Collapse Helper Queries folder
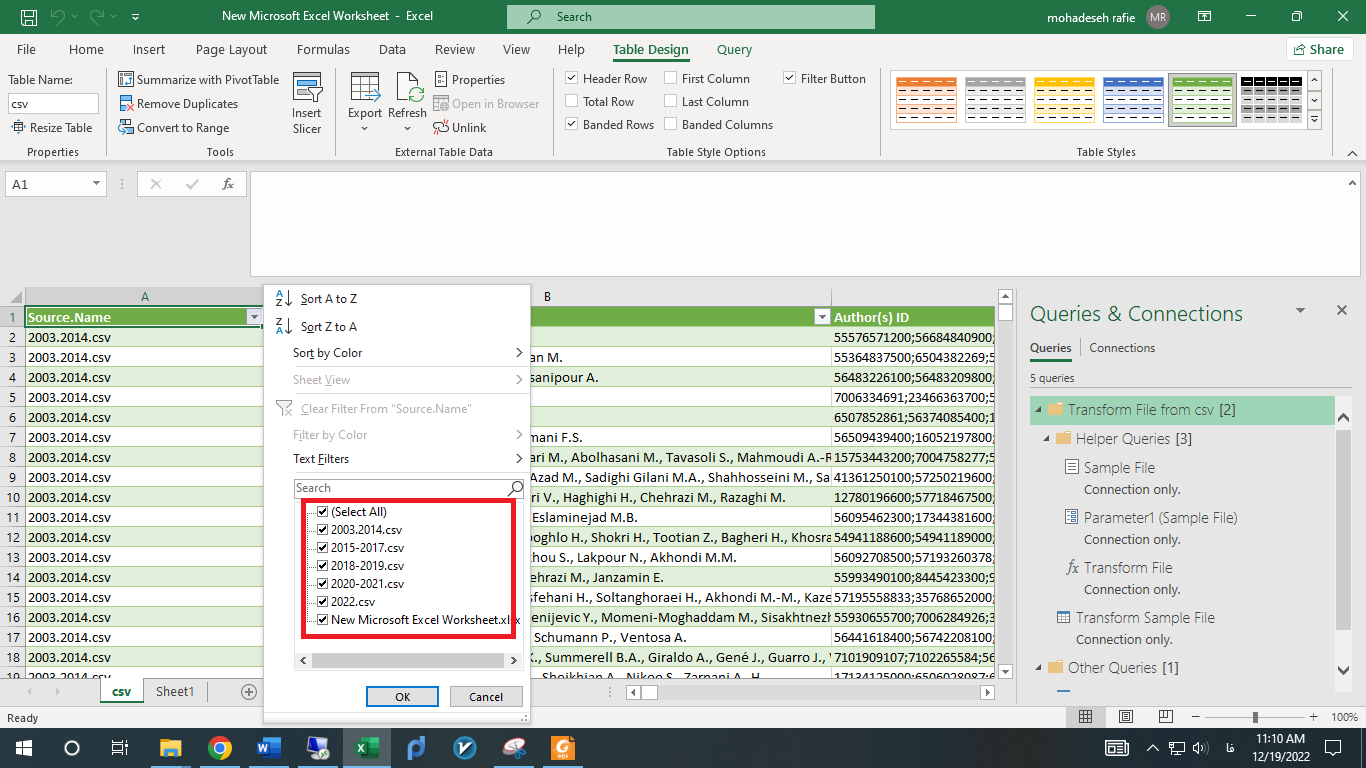Viewport: 1366px width, 768px height. 1047,439
